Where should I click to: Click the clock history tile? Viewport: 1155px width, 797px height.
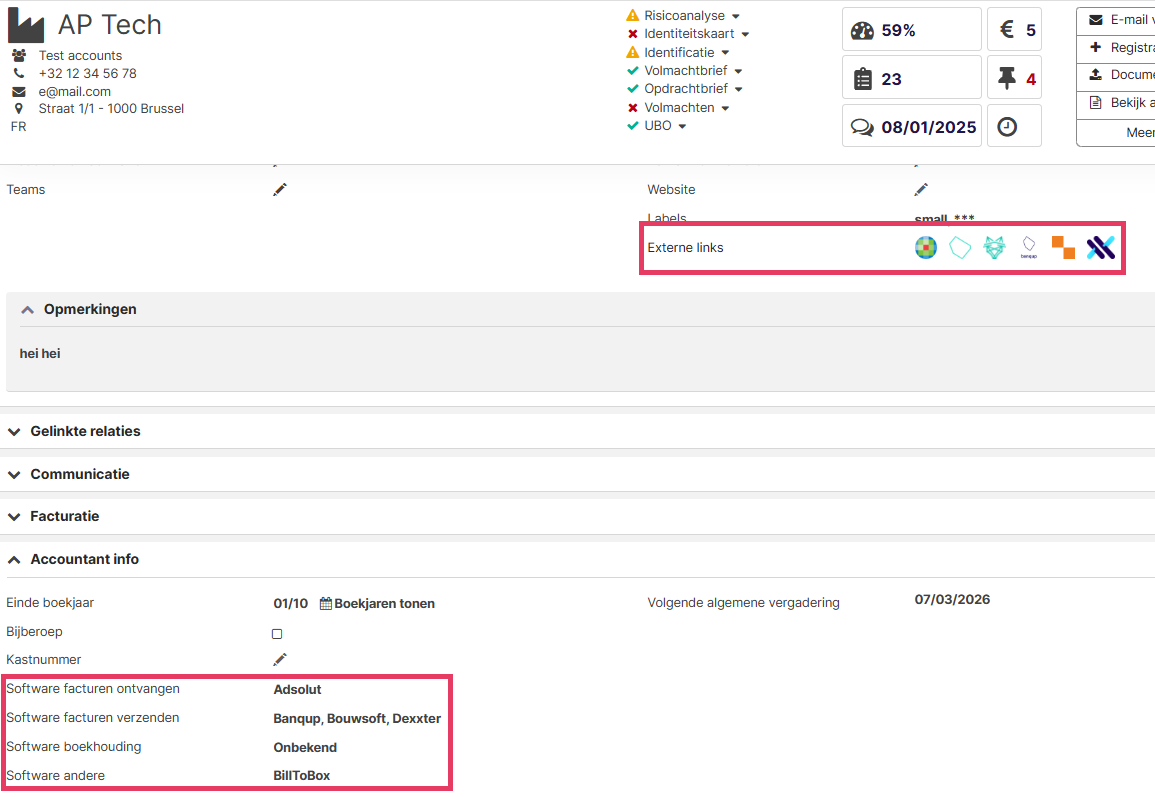(1014, 126)
